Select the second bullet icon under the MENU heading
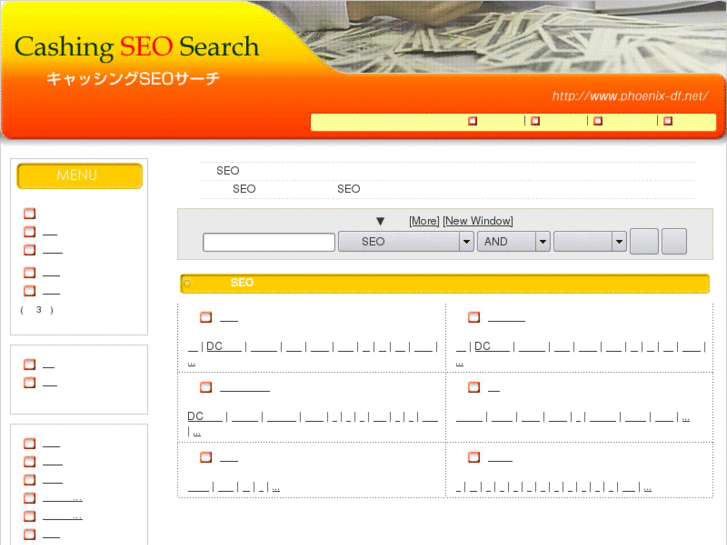The height and width of the screenshot is (545, 727). 30,231
